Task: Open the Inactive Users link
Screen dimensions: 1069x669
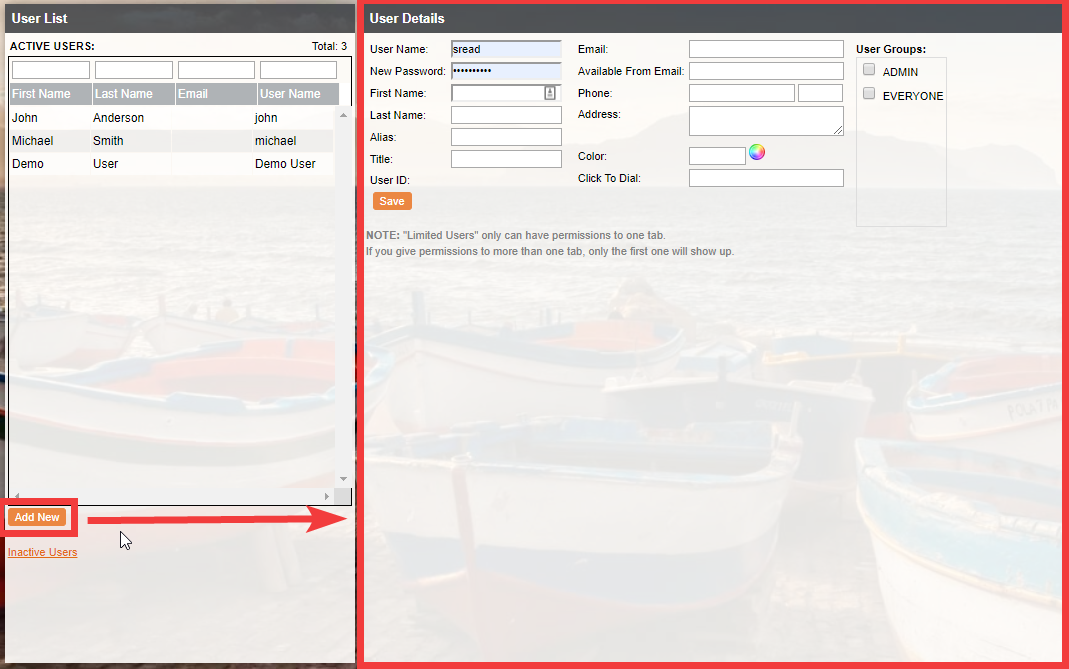Action: 42,552
